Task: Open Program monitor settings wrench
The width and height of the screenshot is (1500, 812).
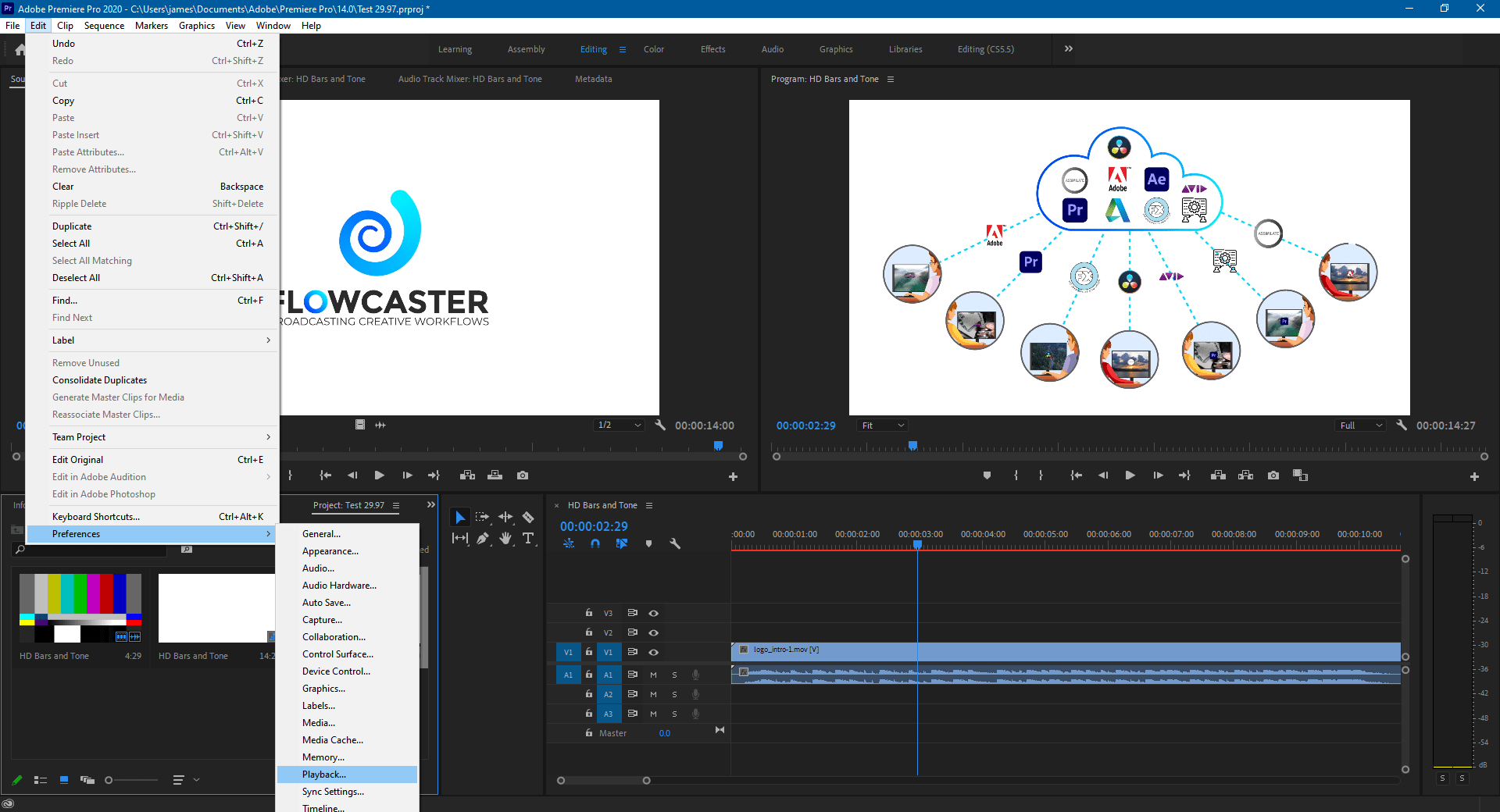Action: click(x=1402, y=426)
